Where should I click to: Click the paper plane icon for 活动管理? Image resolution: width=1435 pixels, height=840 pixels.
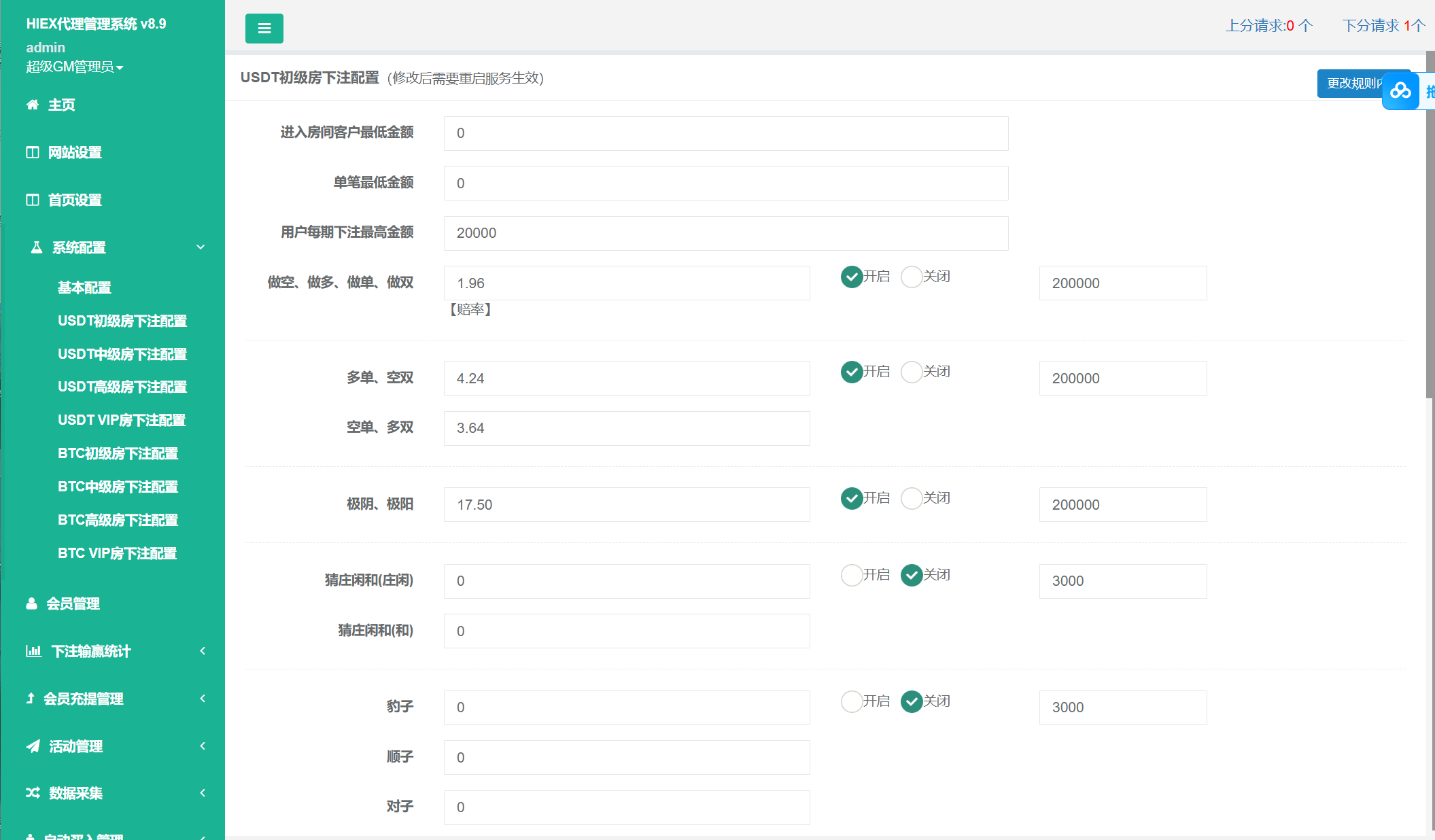pos(33,746)
